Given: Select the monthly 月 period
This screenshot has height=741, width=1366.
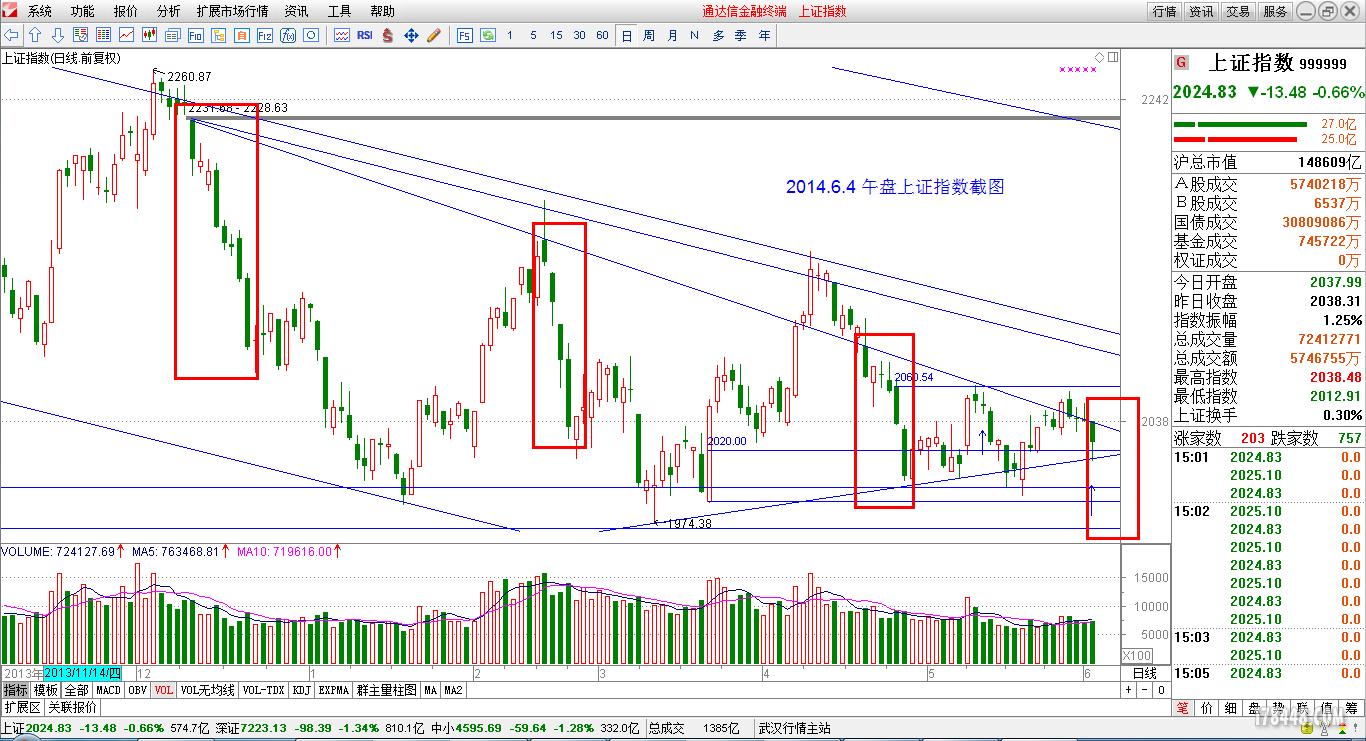Looking at the screenshot, I should coord(672,35).
